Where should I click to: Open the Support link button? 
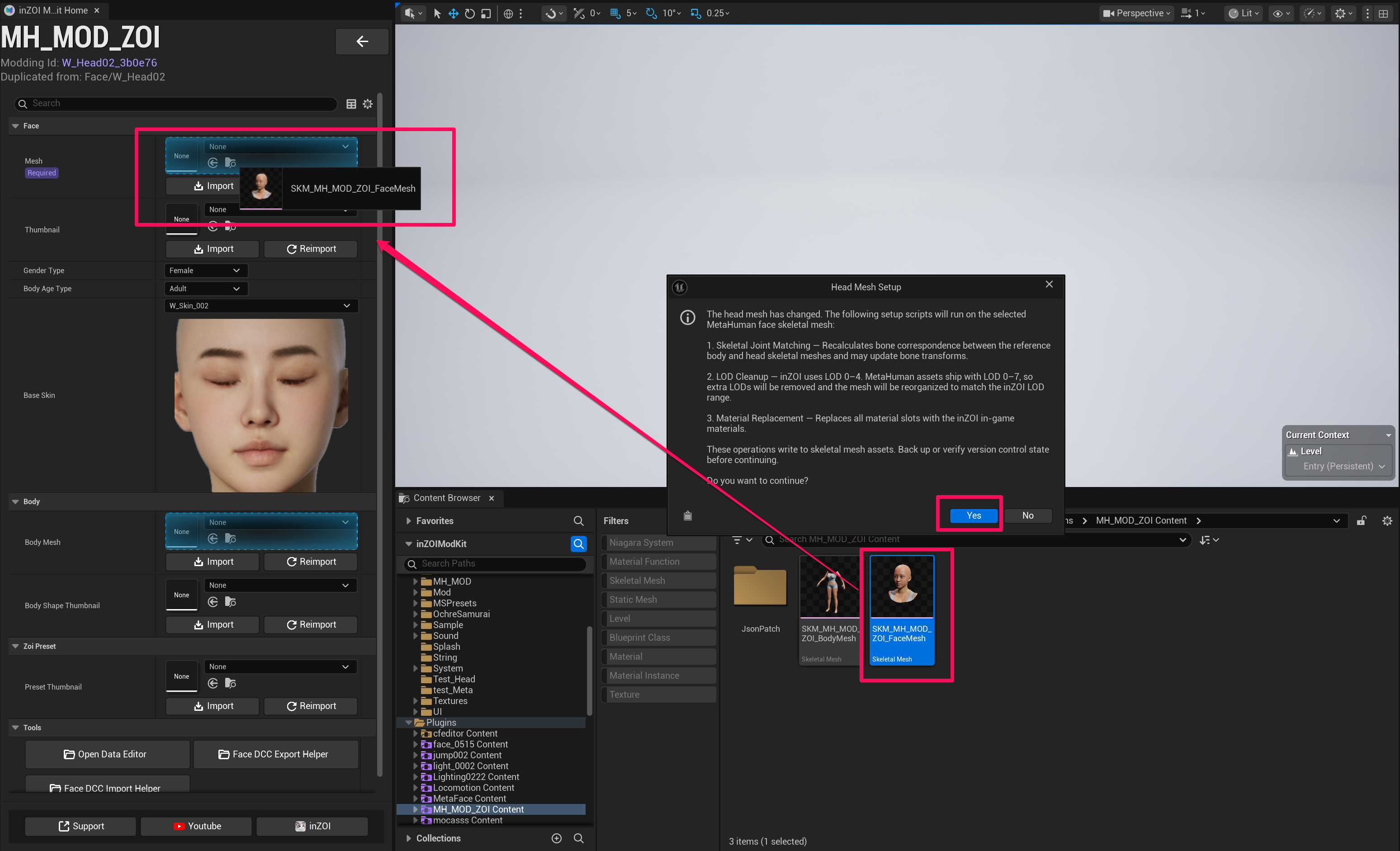tap(80, 826)
